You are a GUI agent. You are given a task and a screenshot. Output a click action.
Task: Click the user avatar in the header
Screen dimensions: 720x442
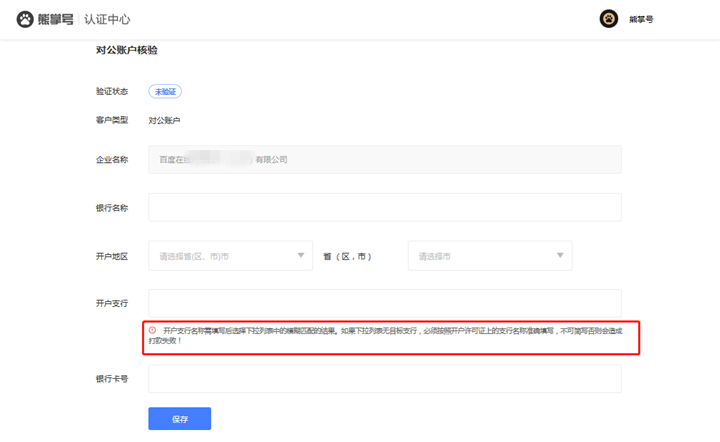point(608,19)
